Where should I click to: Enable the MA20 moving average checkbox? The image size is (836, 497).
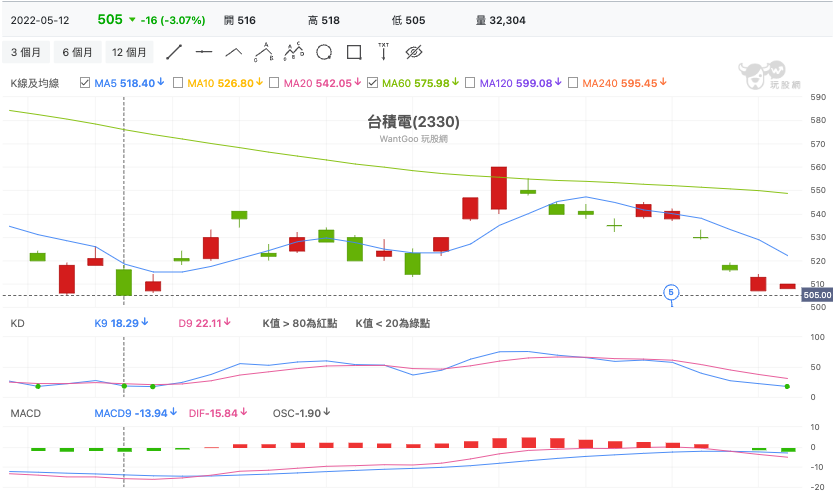274,83
